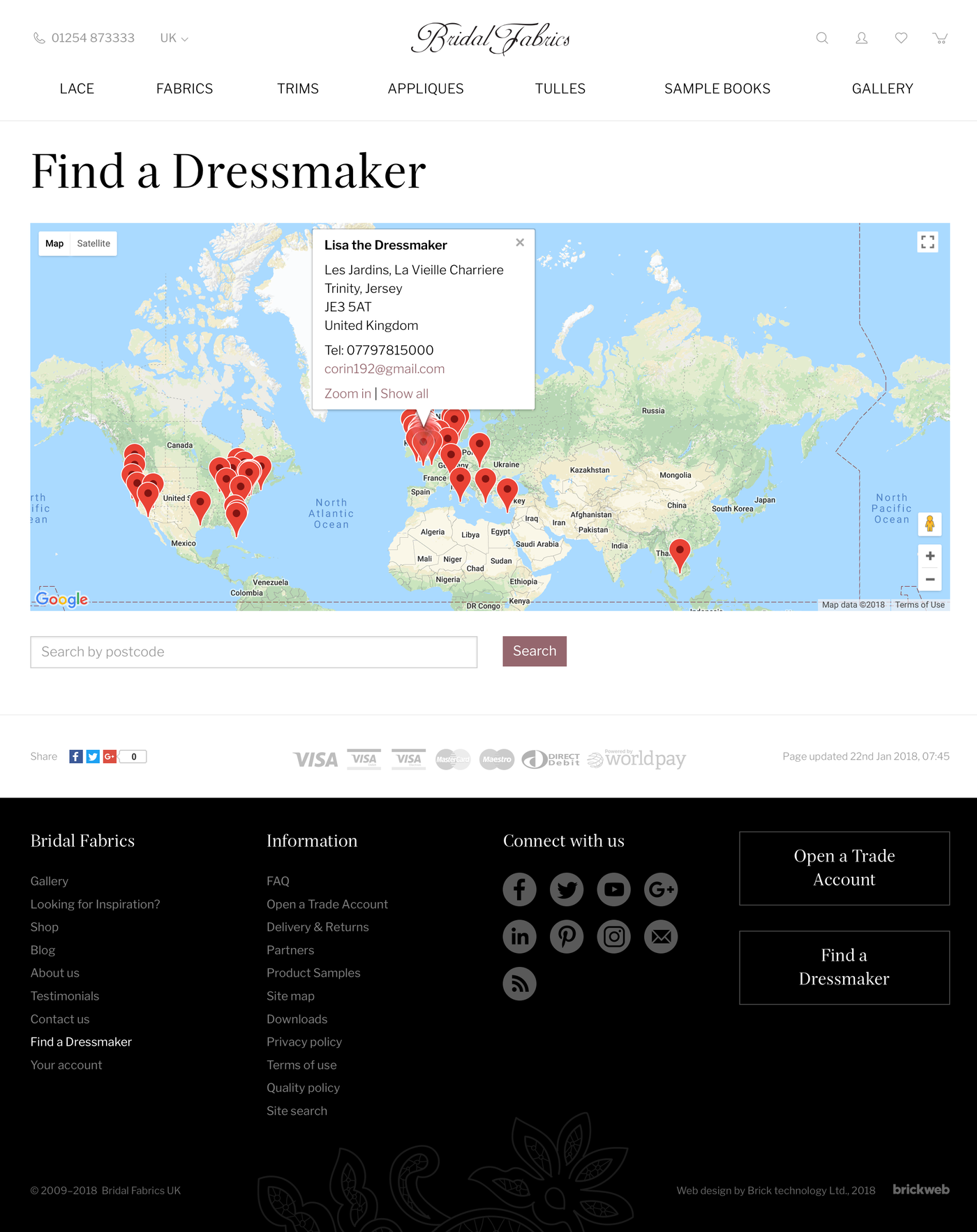The image size is (977, 1232).
Task: Click the user account icon
Action: [x=862, y=38]
